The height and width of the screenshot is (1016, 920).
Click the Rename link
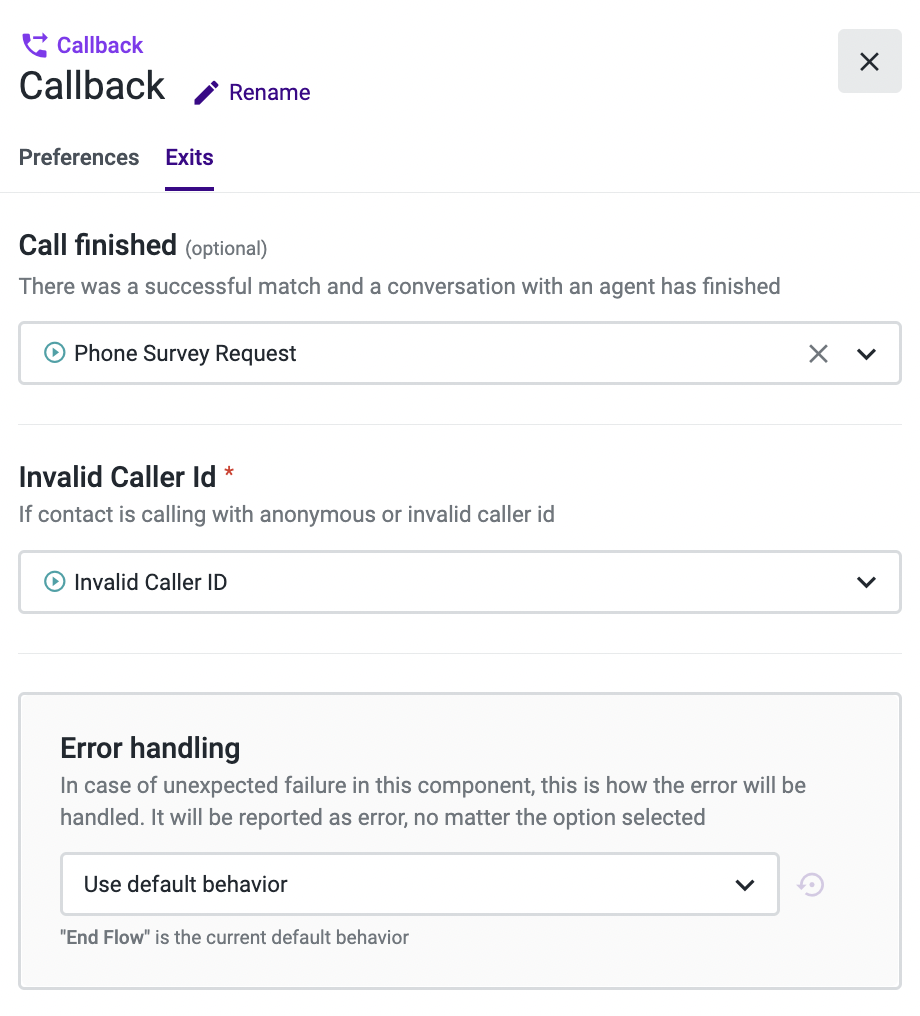click(x=269, y=93)
